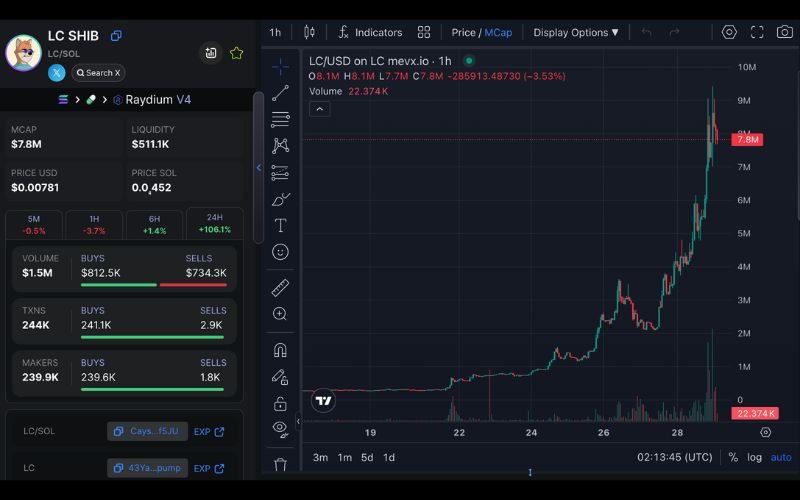
Task: Toggle lock all drawings
Action: [280, 404]
